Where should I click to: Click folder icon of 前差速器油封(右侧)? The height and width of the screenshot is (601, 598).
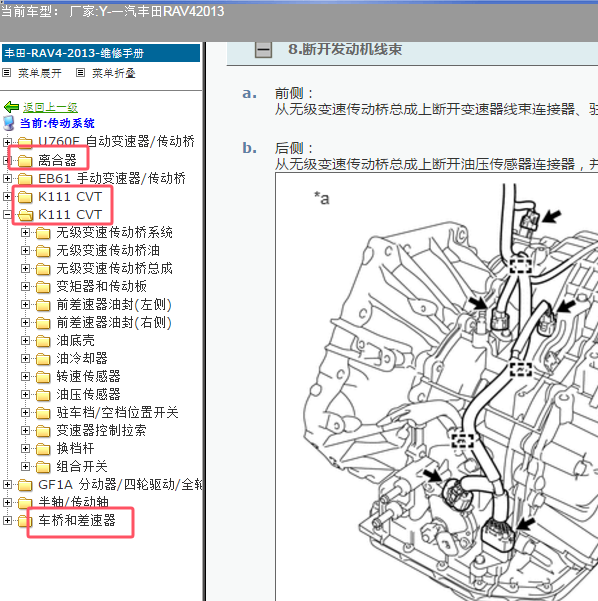tap(43, 323)
